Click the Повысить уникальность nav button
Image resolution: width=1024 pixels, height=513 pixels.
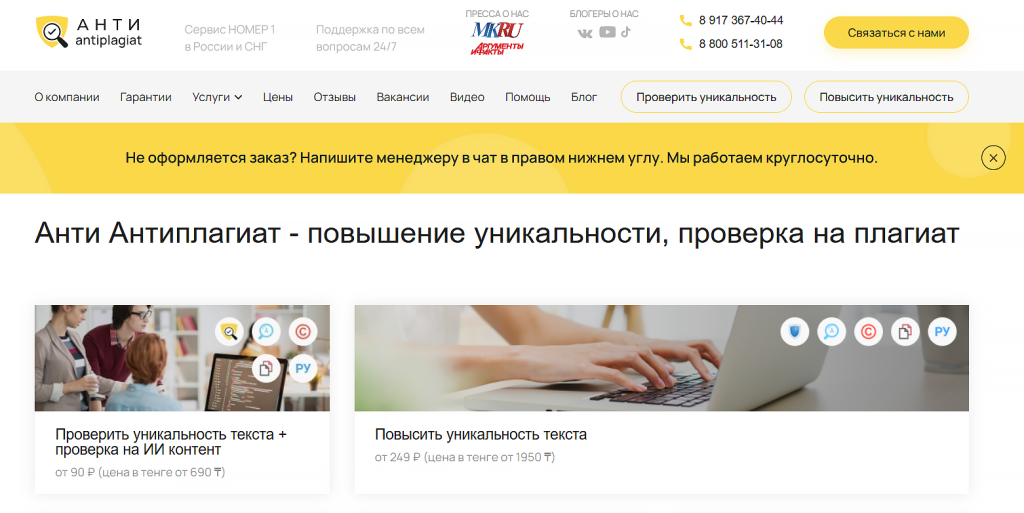886,97
